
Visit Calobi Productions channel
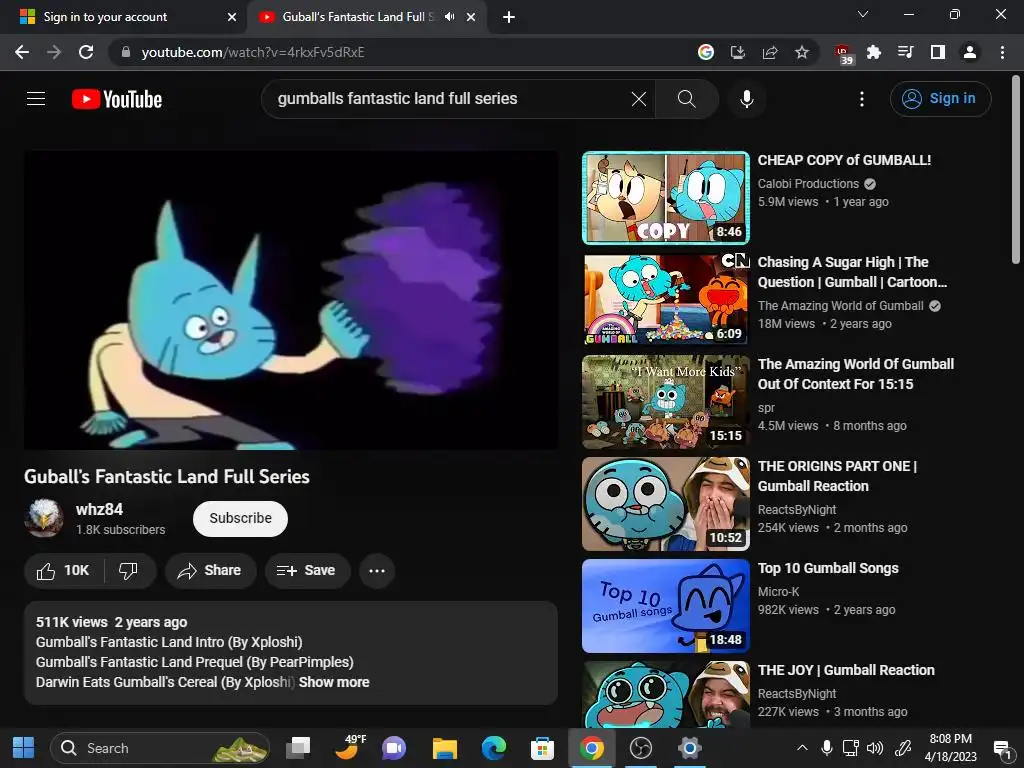click(x=808, y=184)
